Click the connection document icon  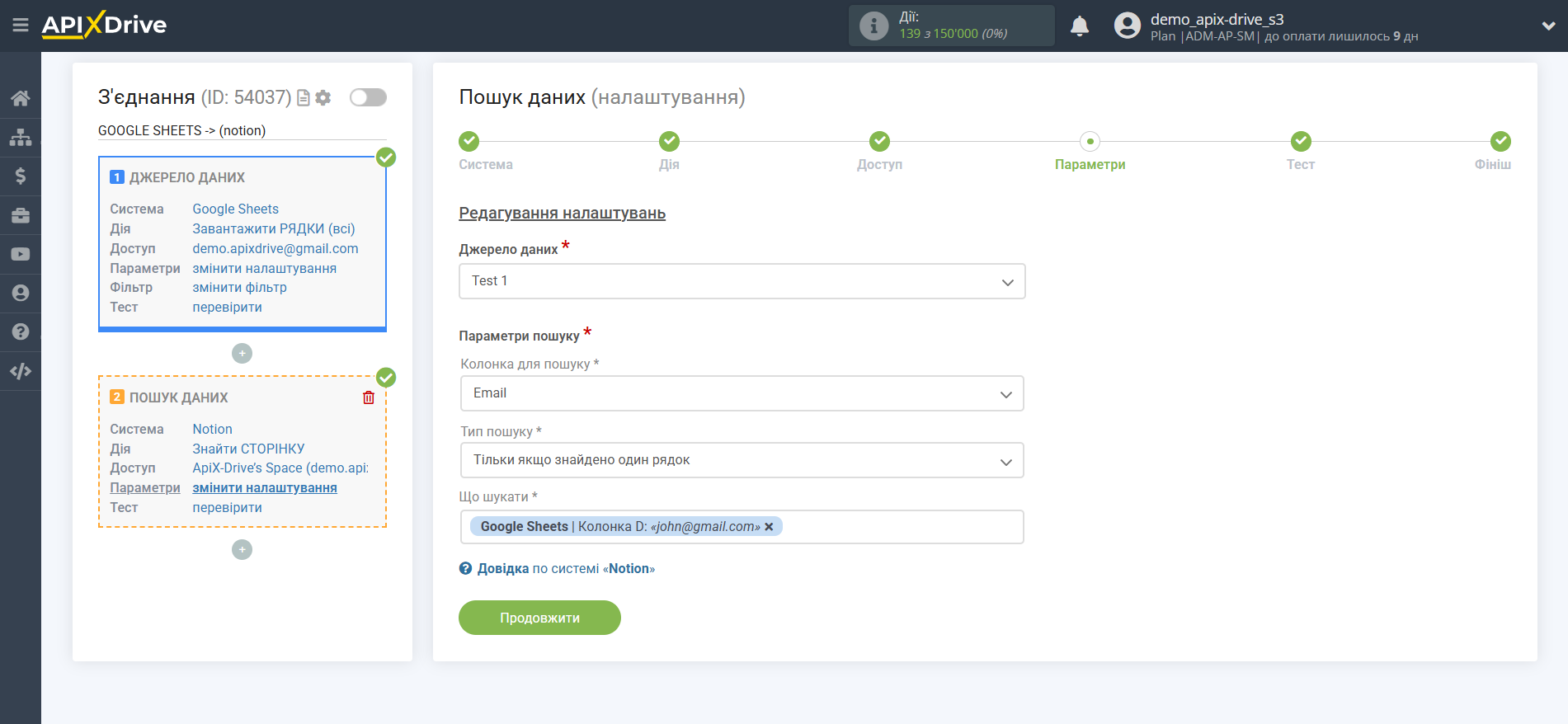tap(304, 97)
